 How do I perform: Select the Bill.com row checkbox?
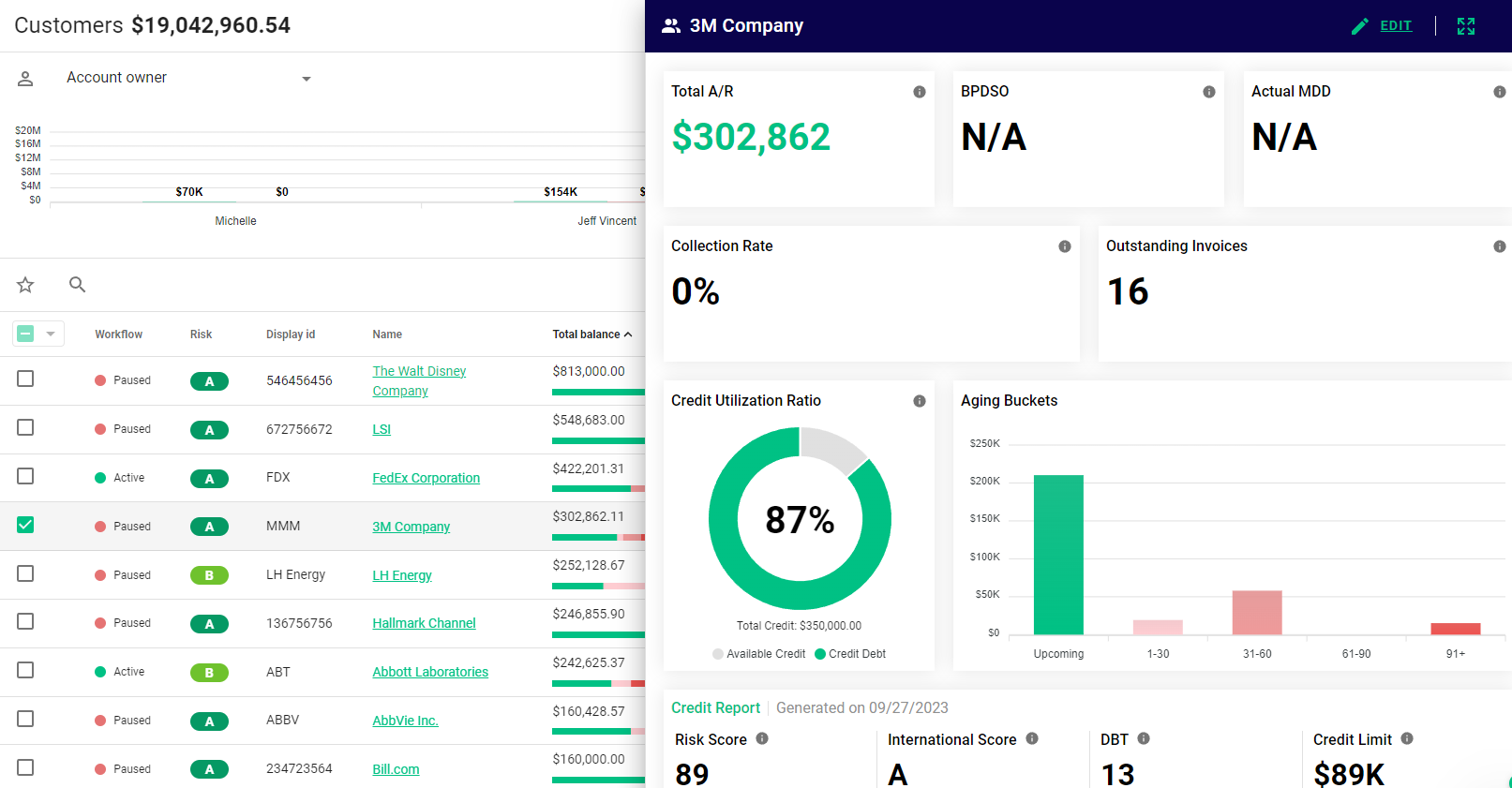coord(25,767)
